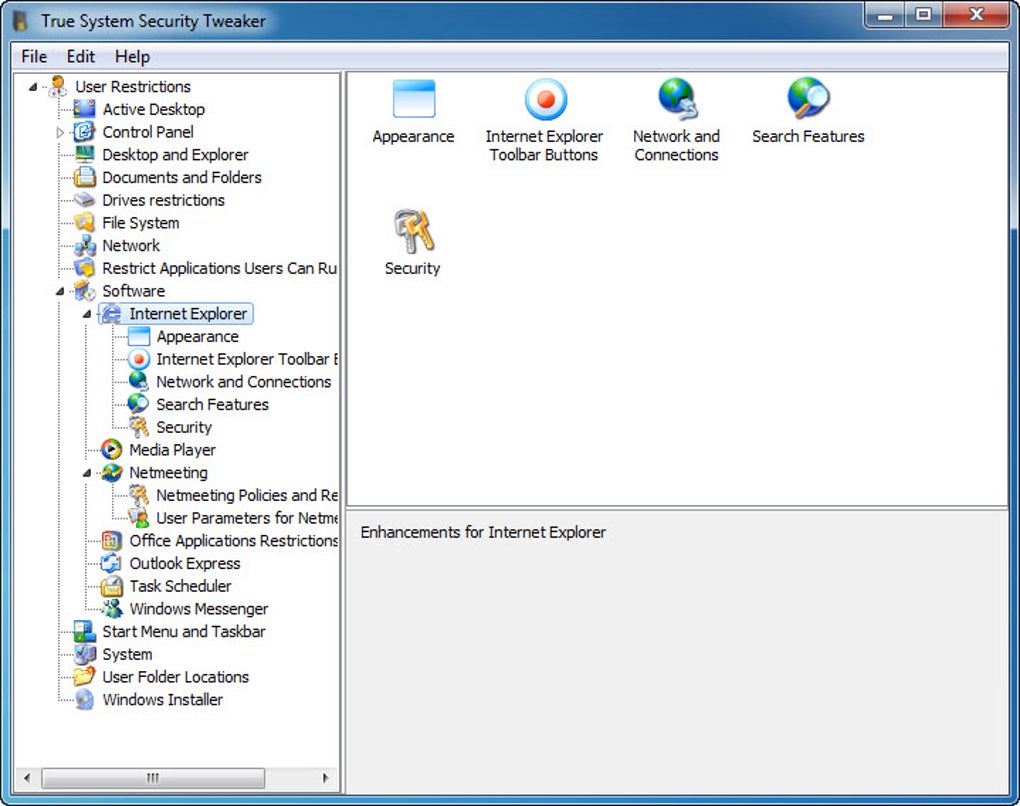Image resolution: width=1020 pixels, height=806 pixels.
Task: Collapse the User Restrictions root node
Action: [34, 86]
